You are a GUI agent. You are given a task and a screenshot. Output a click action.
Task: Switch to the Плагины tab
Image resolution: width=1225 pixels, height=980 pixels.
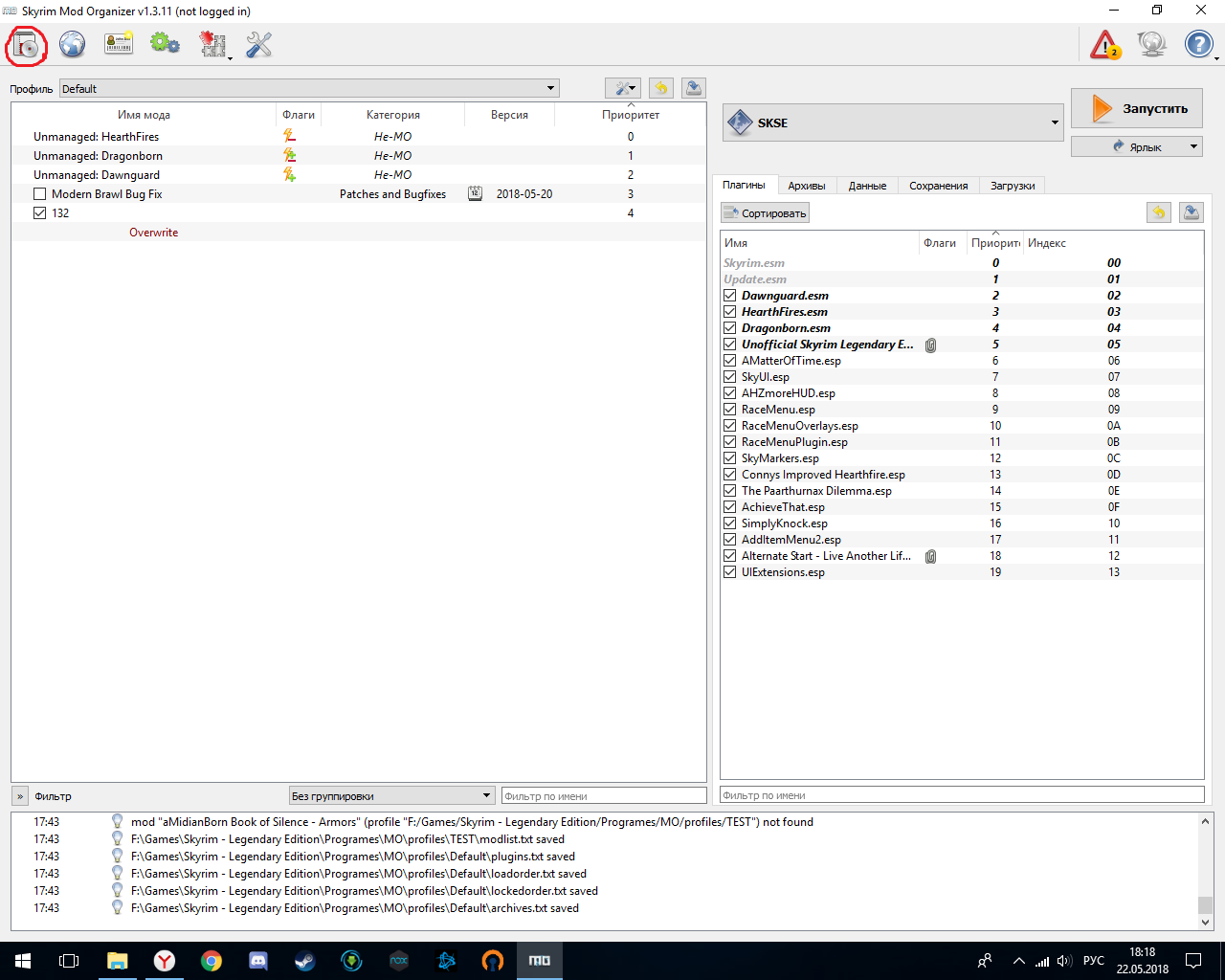click(x=744, y=185)
